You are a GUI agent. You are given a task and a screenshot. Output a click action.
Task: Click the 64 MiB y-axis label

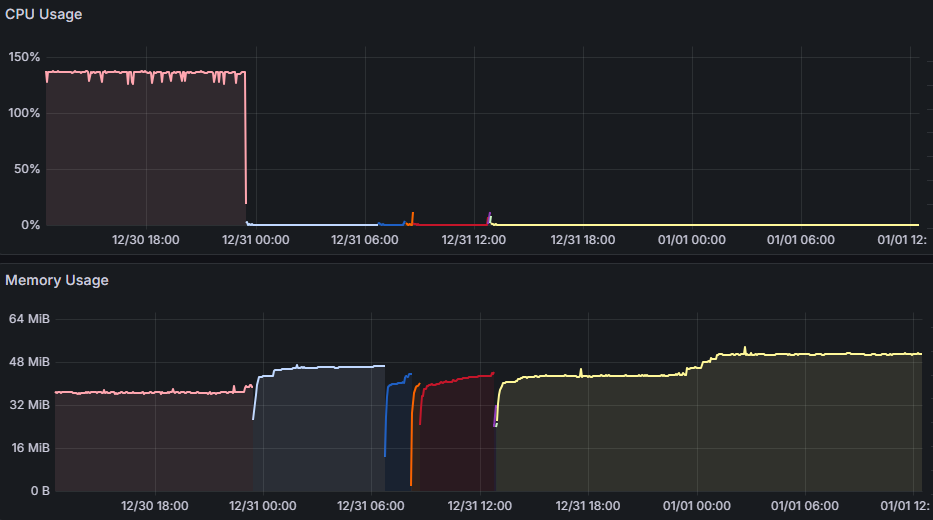click(30, 319)
